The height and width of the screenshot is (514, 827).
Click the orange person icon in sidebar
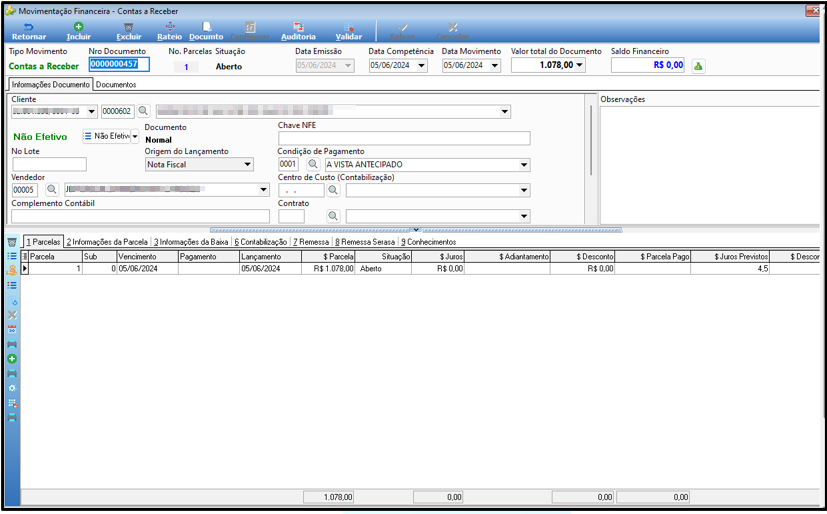[12, 270]
